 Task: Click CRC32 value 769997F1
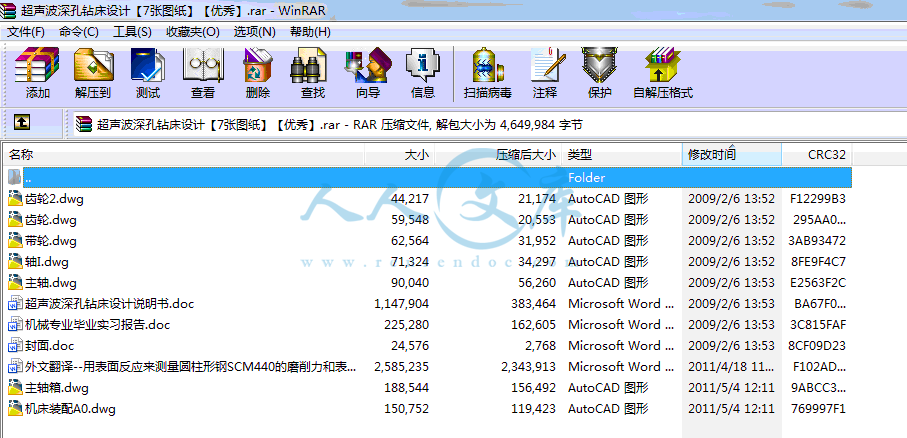818,409
